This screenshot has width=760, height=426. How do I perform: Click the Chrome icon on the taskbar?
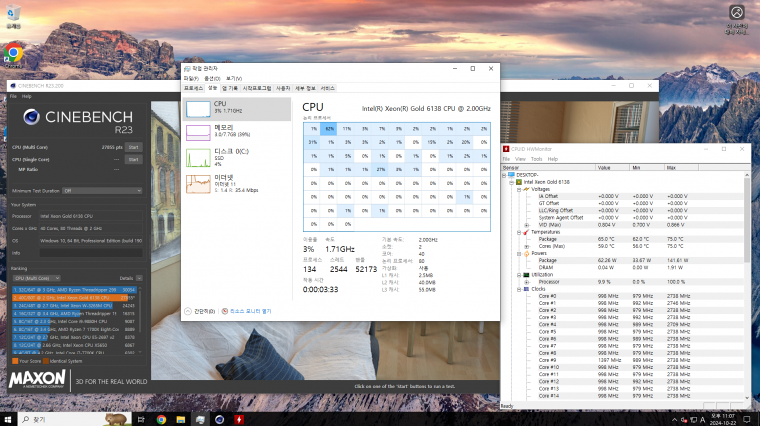tap(161, 419)
